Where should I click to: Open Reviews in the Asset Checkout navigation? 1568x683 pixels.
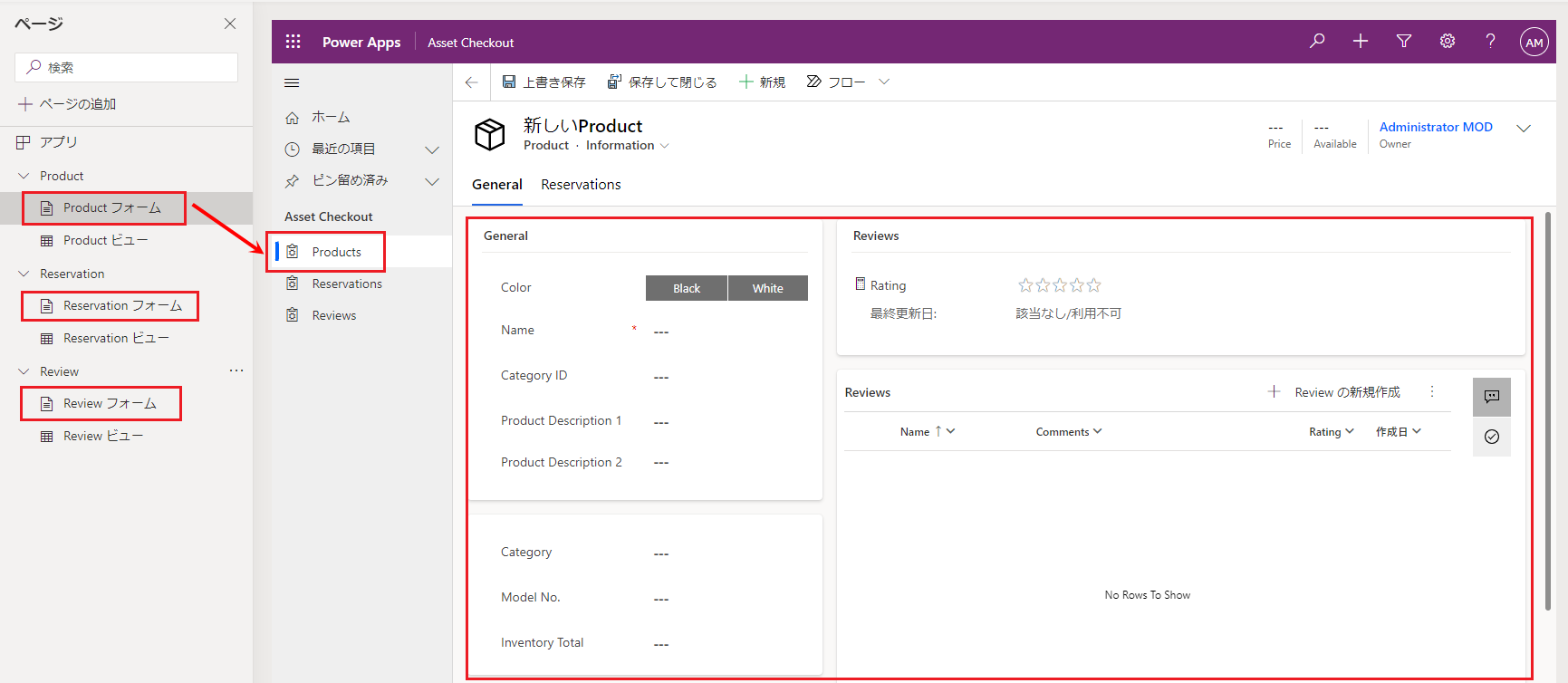coord(333,315)
